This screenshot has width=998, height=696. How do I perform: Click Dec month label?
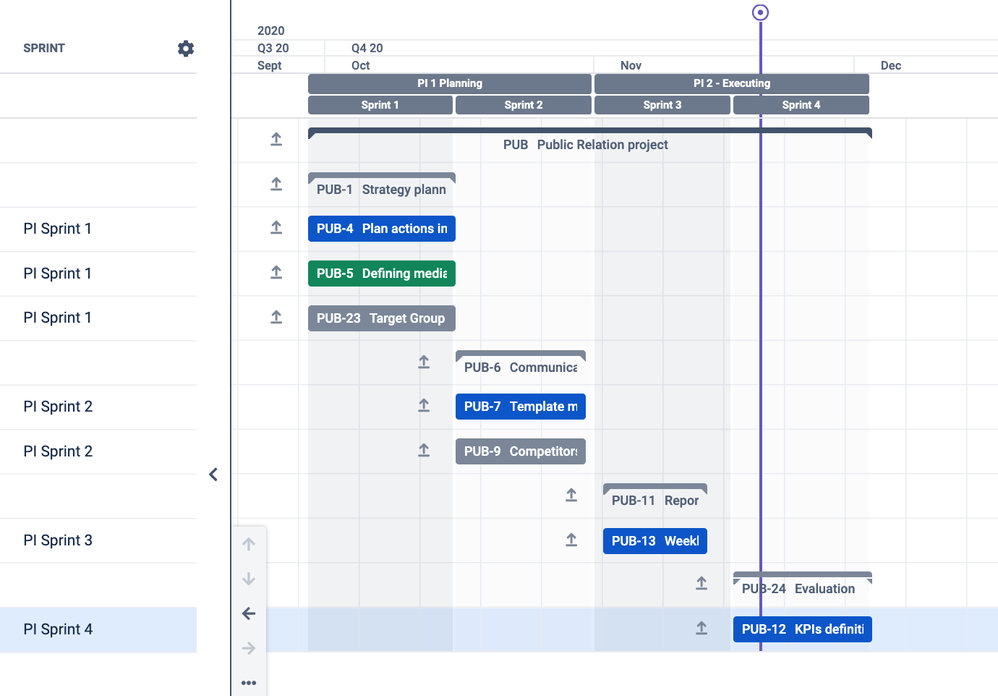[x=890, y=66]
